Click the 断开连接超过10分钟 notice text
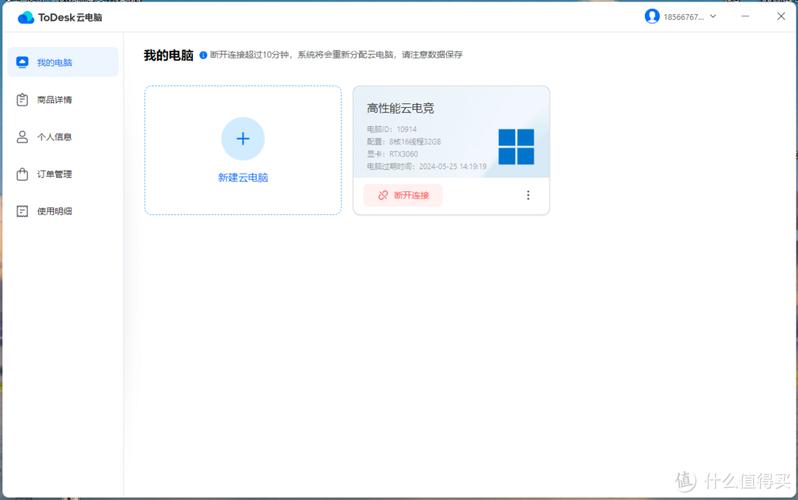This screenshot has width=798, height=500. coord(336,54)
